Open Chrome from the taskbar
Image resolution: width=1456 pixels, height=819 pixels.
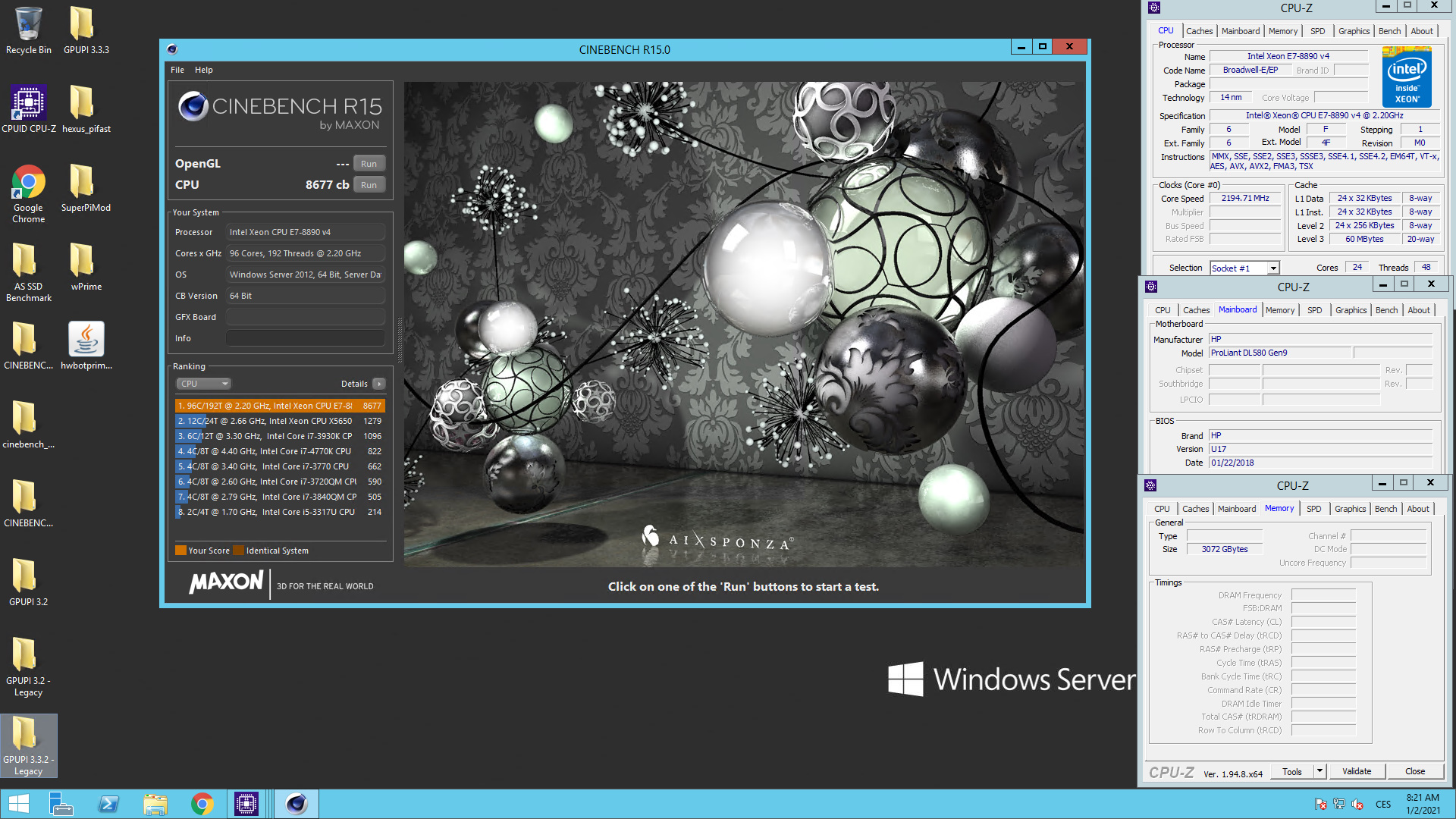202,804
